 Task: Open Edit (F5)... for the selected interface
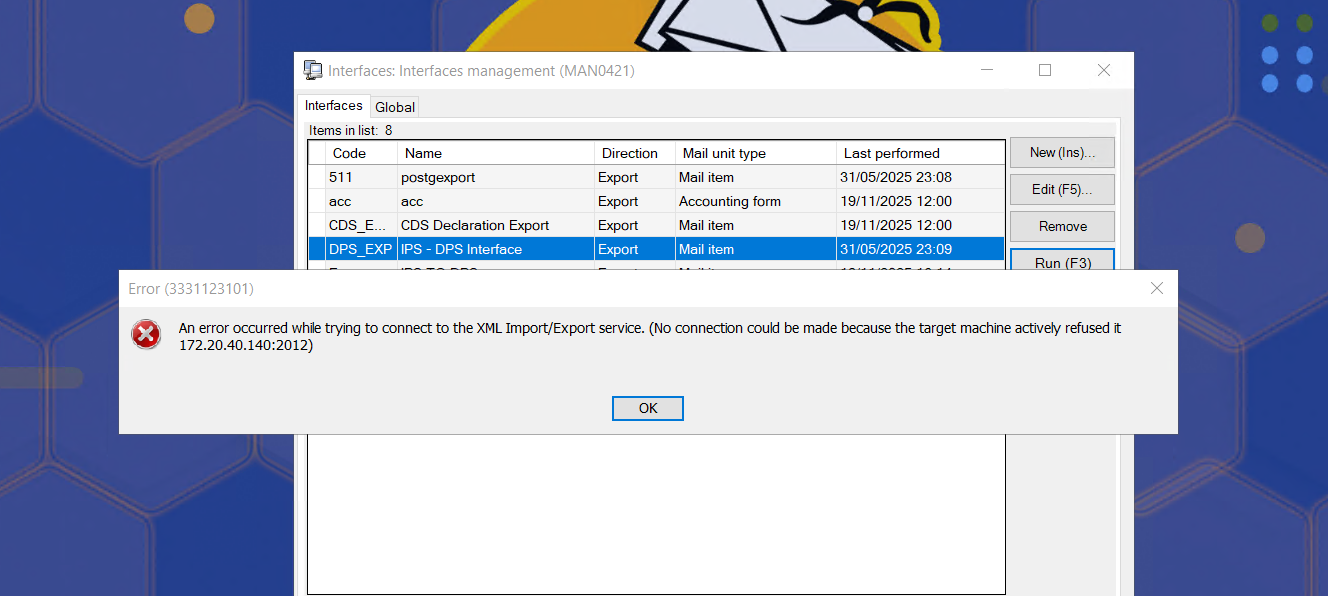pyautogui.click(x=1062, y=190)
